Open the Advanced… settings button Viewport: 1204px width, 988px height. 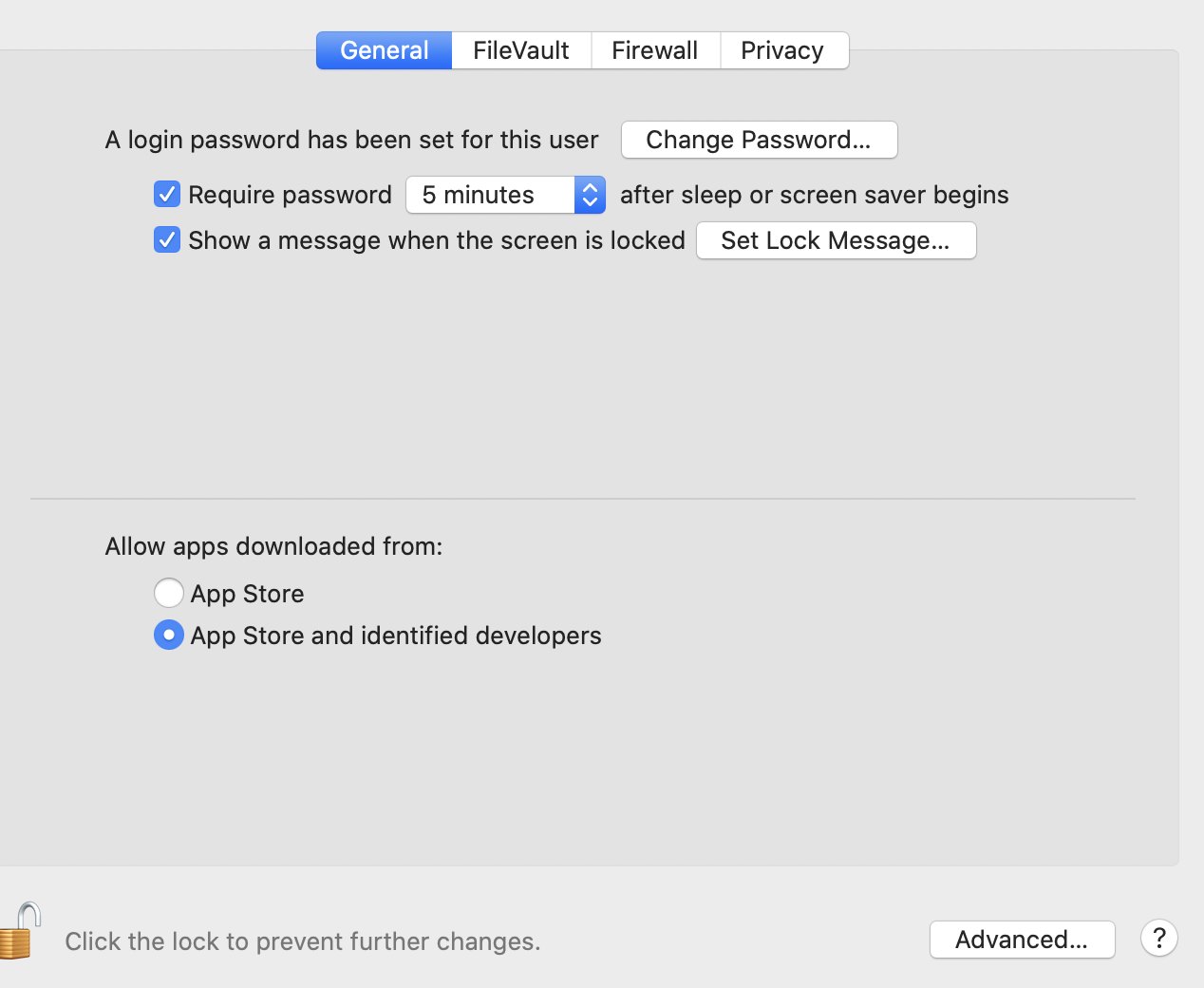1022,940
